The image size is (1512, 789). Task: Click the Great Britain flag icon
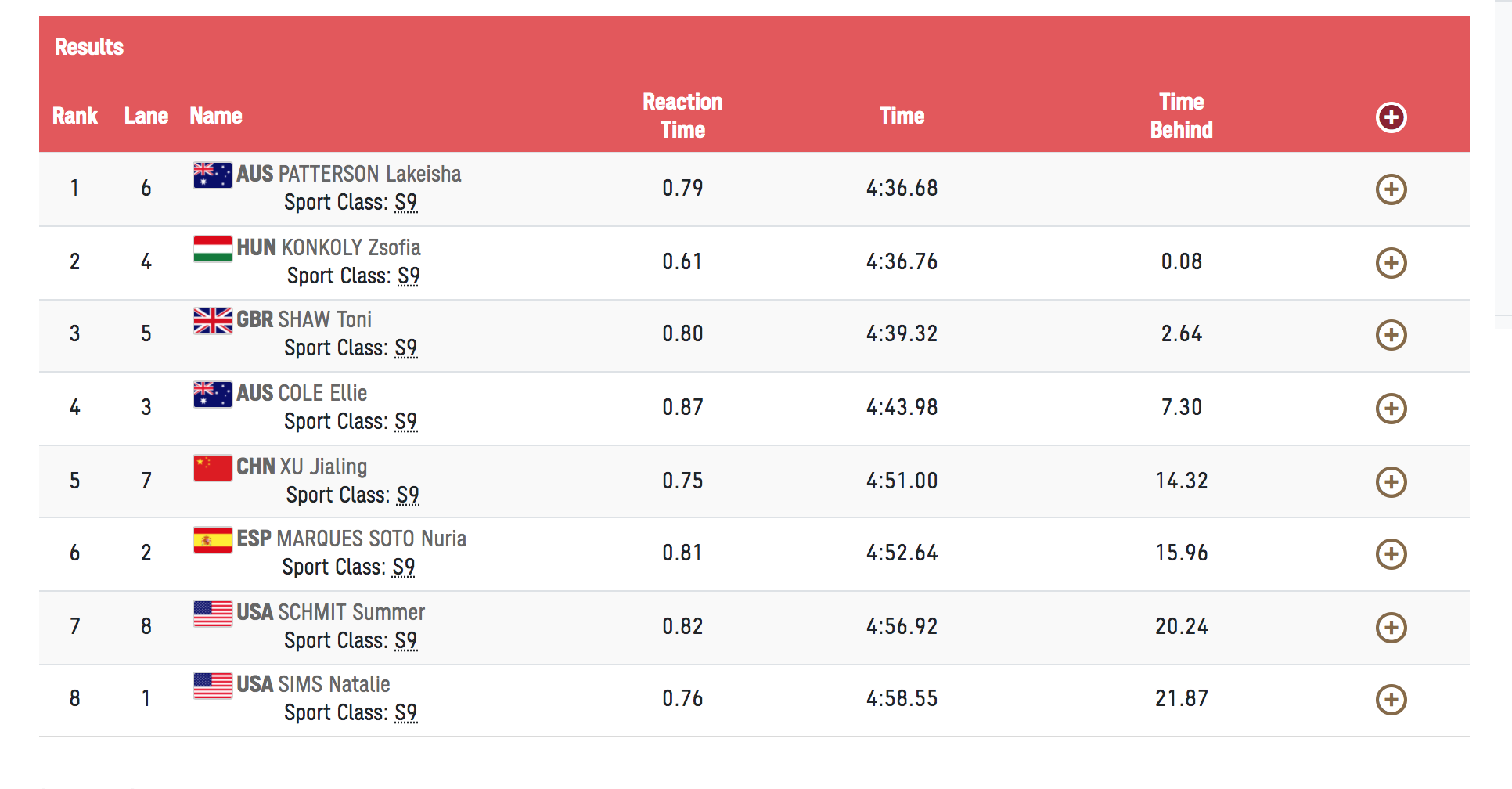click(213, 321)
